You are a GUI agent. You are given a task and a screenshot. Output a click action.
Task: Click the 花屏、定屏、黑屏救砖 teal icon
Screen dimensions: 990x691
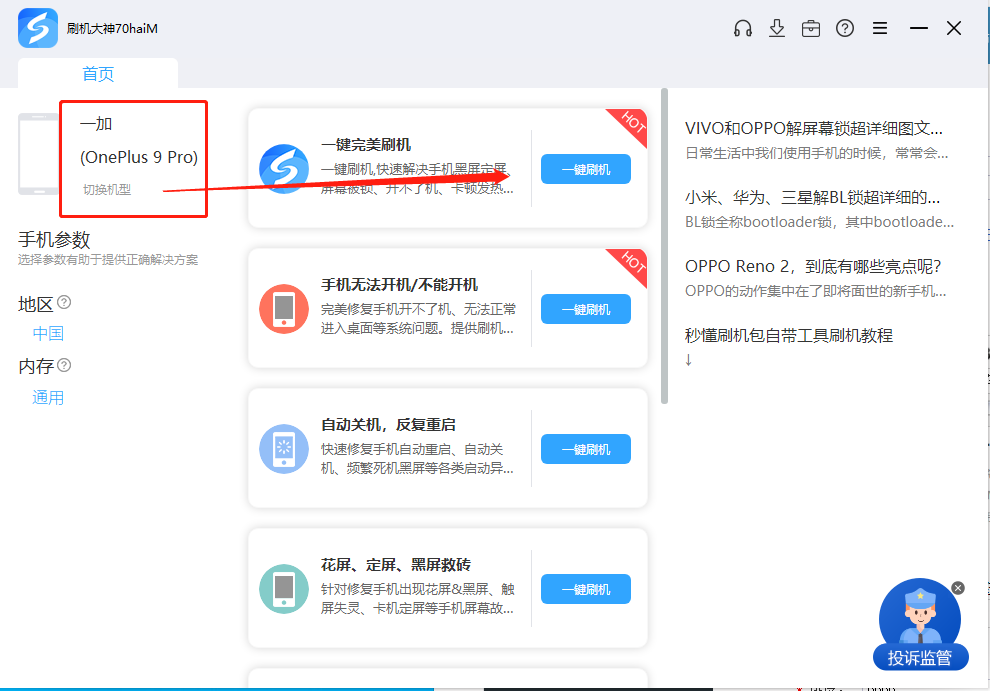284,589
